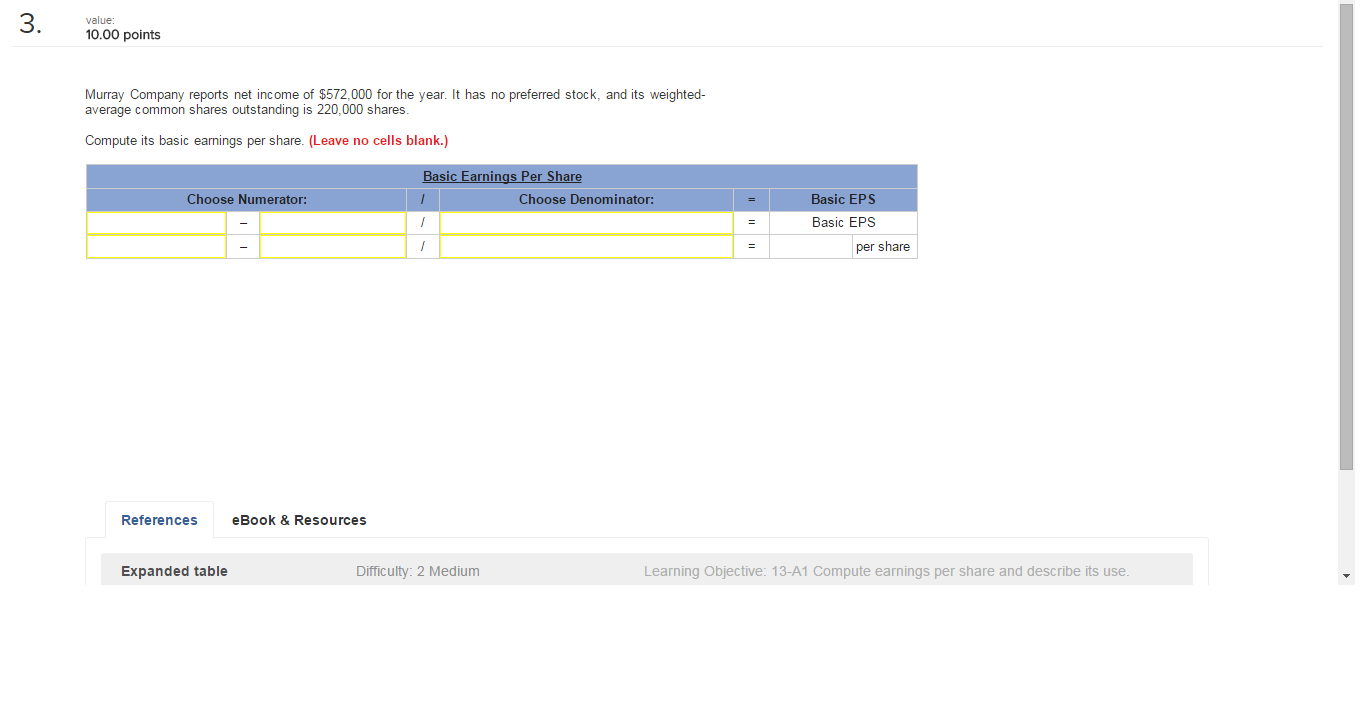The width and height of the screenshot is (1366, 728).
Task: Select second-row numerator right input cell
Action: (333, 247)
